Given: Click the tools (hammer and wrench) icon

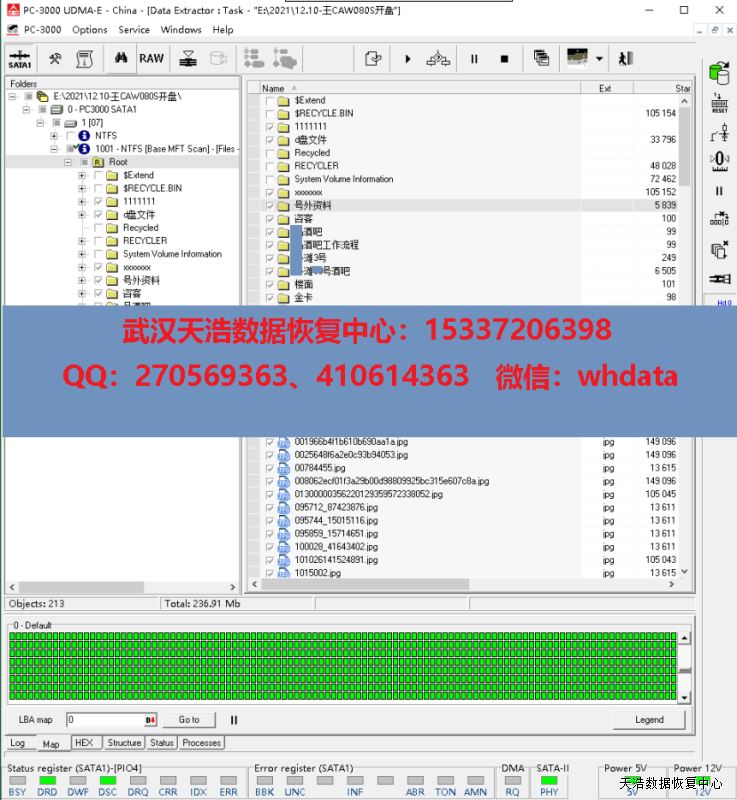Looking at the screenshot, I should point(56,58).
